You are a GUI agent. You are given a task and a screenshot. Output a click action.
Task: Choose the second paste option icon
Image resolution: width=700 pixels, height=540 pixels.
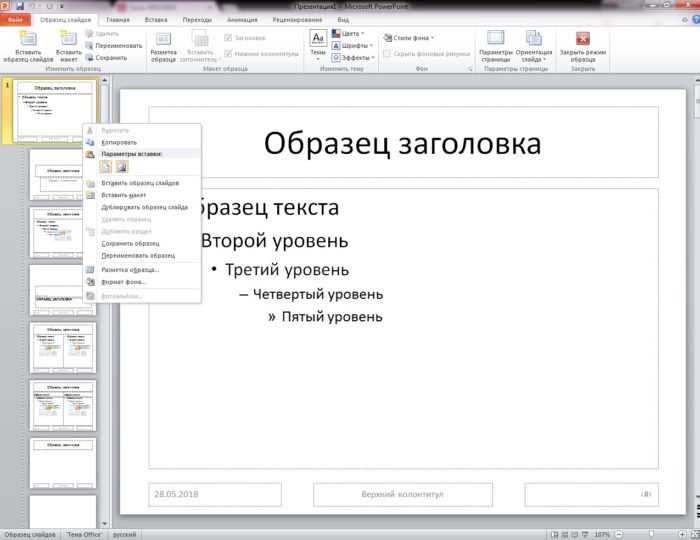point(122,167)
